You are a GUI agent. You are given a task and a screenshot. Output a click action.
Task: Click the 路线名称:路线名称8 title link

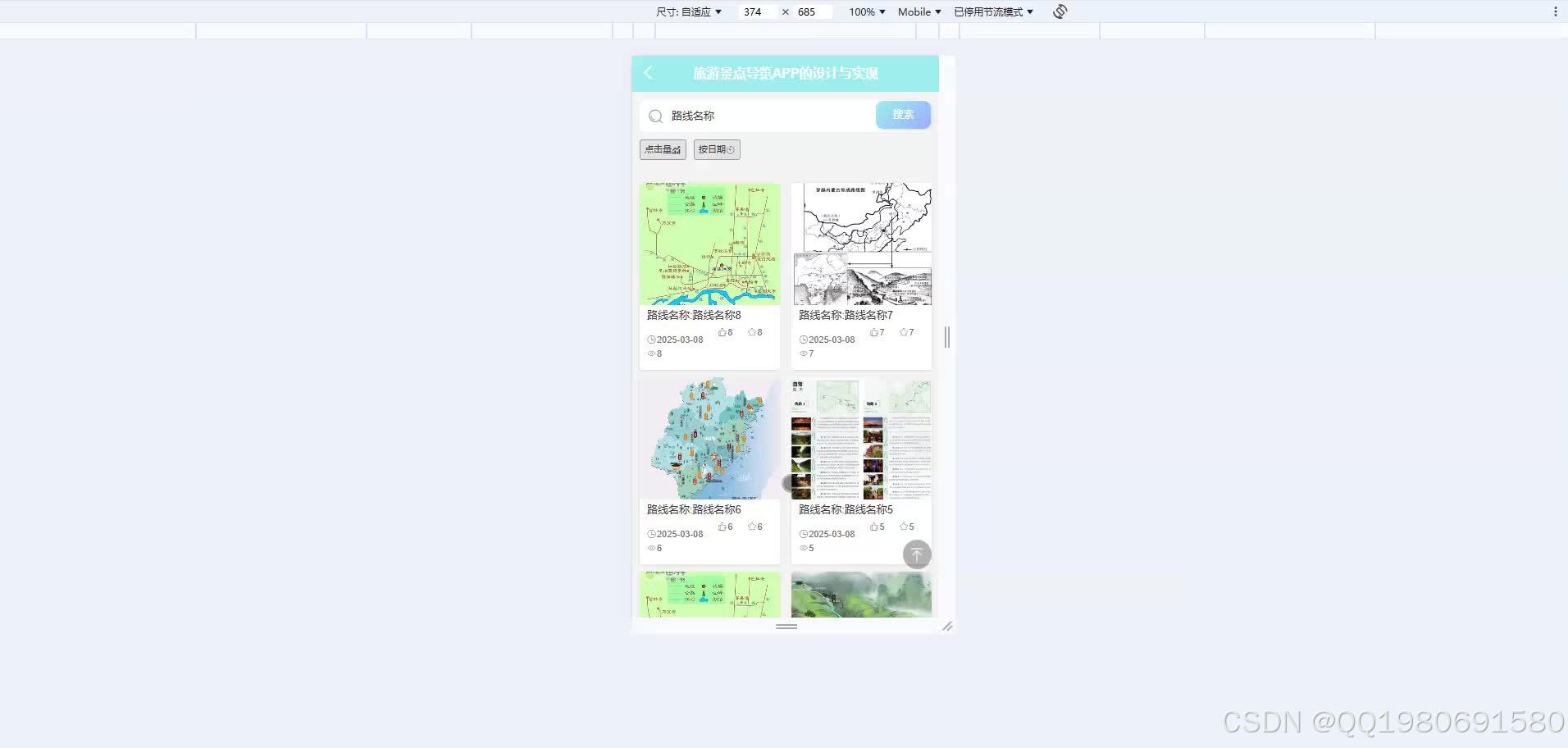coord(691,315)
